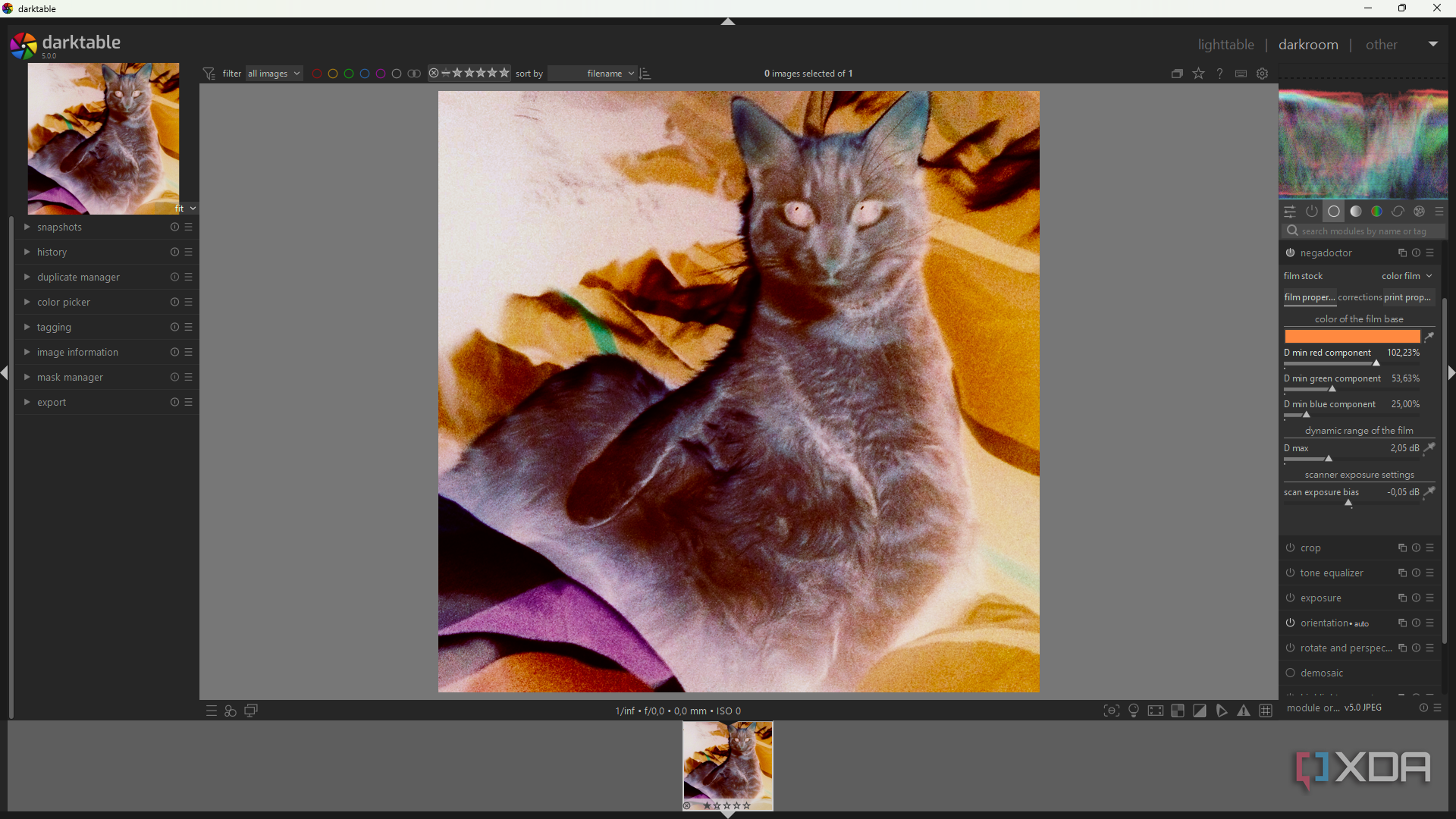Filter by blue color label
This screenshot has height=819, width=1456.
tap(365, 74)
